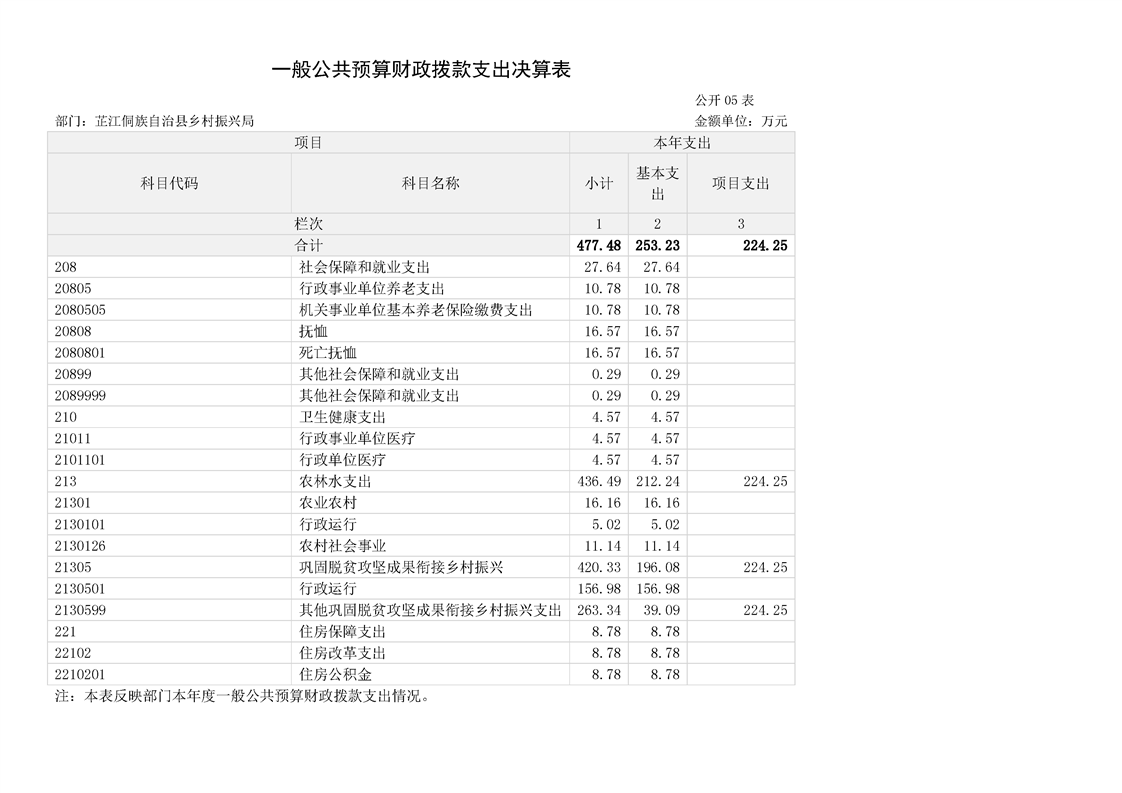Image resolution: width=1122 pixels, height=793 pixels.
Task: Click the 科目代码 column header
Action: 169,183
